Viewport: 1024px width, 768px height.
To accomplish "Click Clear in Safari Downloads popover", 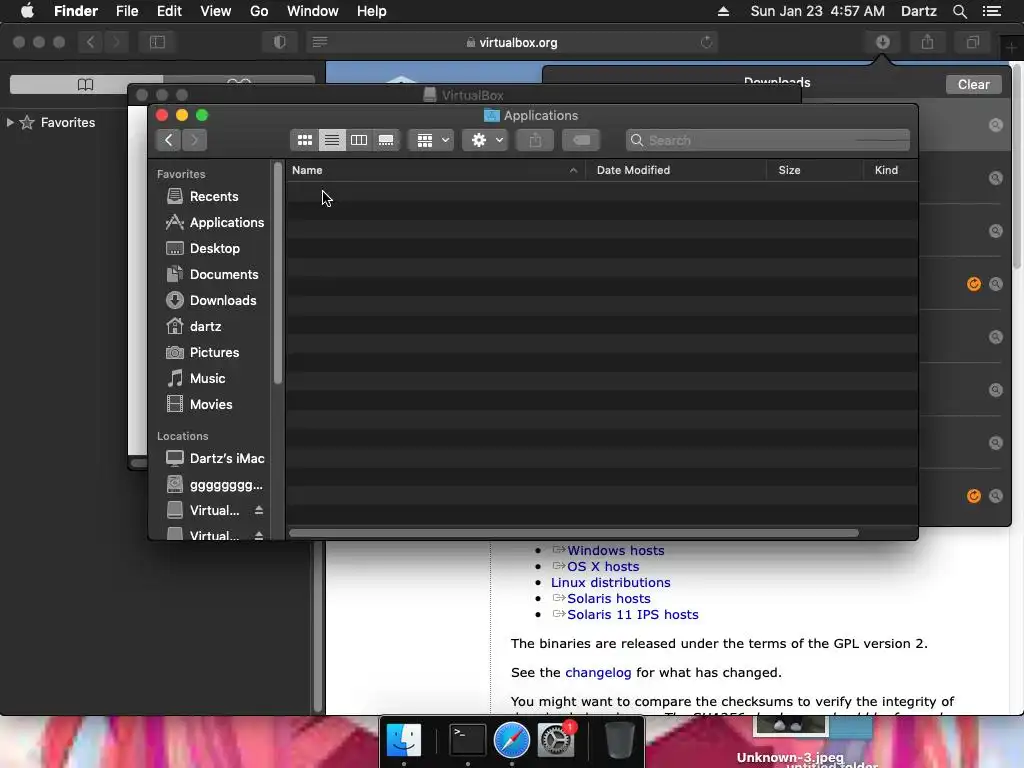I will tap(973, 84).
